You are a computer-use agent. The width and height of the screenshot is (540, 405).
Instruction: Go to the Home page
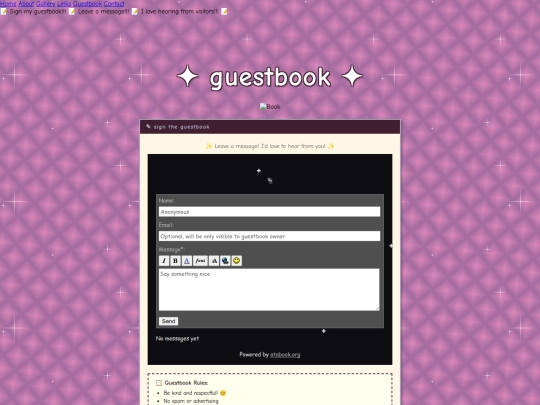8,4
